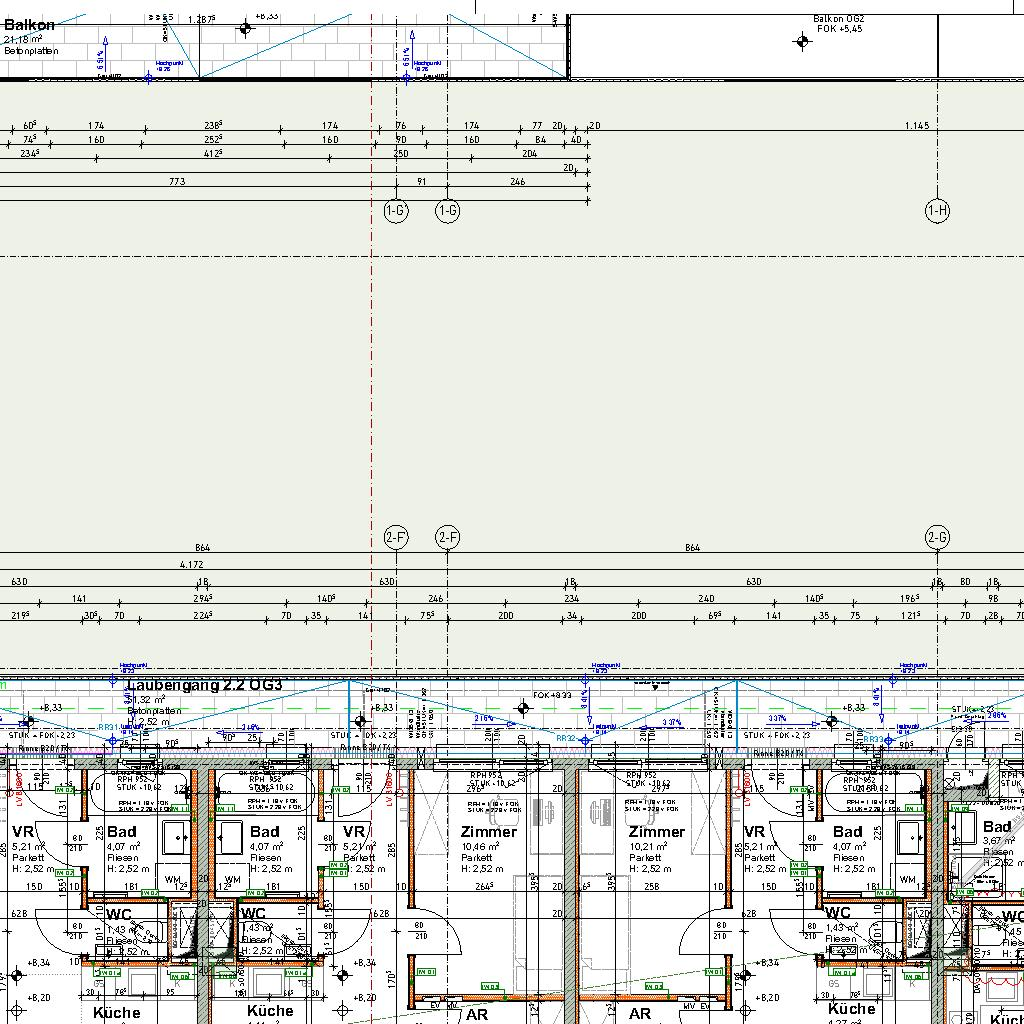Click the Bad 3,67 m² room label

coord(998,834)
